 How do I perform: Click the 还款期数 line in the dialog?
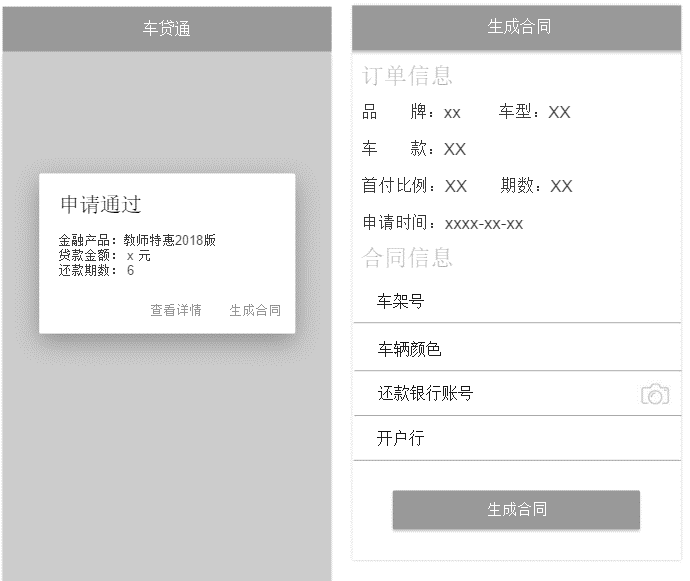coord(96,270)
